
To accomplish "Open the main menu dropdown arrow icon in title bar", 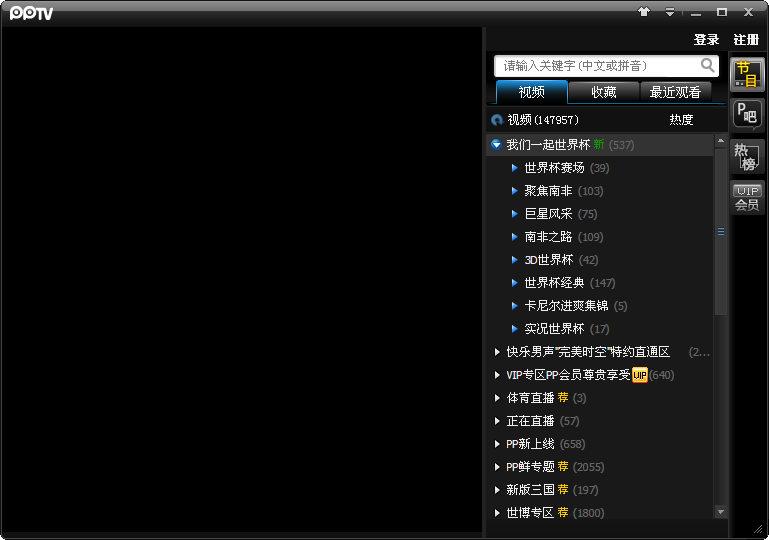I will pos(670,12).
